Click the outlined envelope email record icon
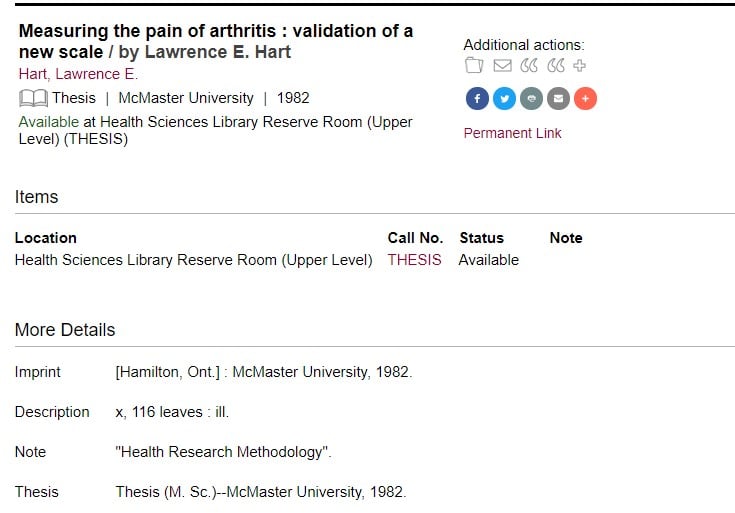Image resolution: width=735 pixels, height=513 pixels. [502, 65]
